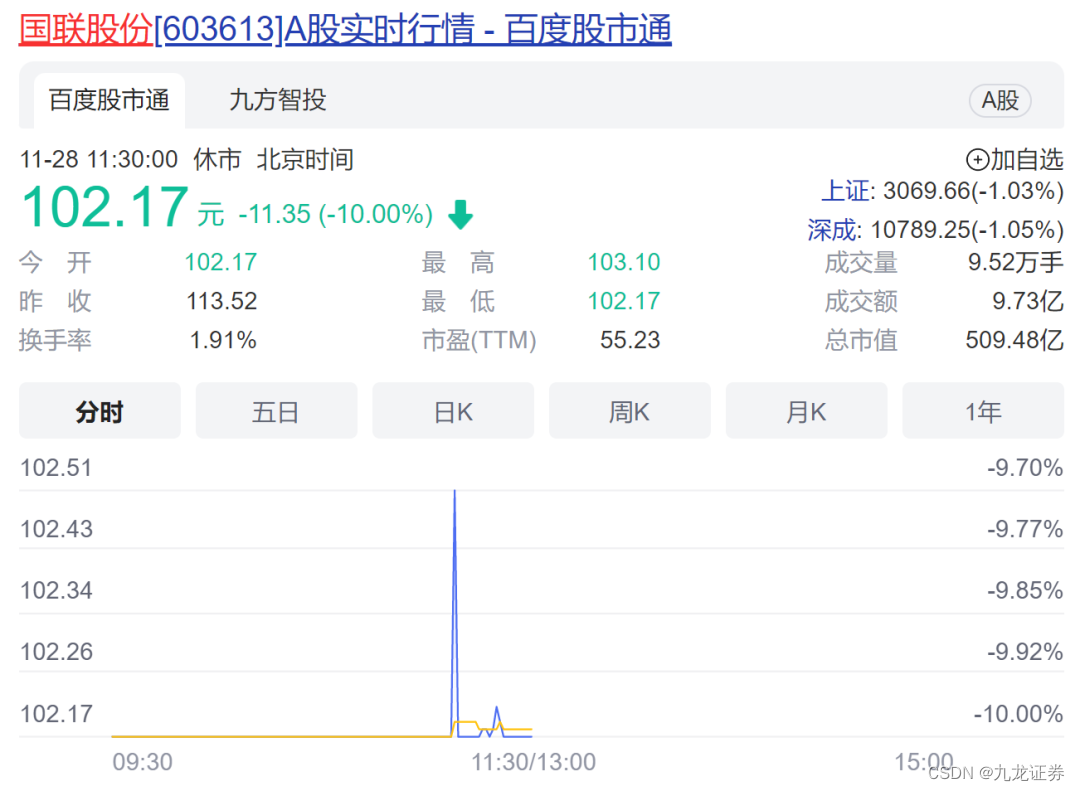Click the 休市 market status text
1080x791 pixels.
click(217, 160)
